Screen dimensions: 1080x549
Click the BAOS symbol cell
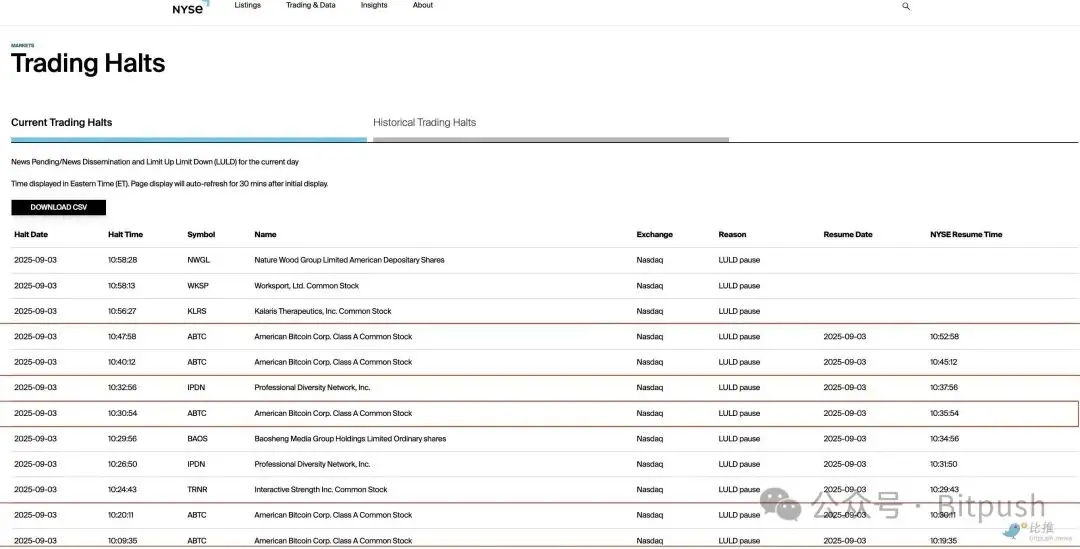tap(197, 439)
